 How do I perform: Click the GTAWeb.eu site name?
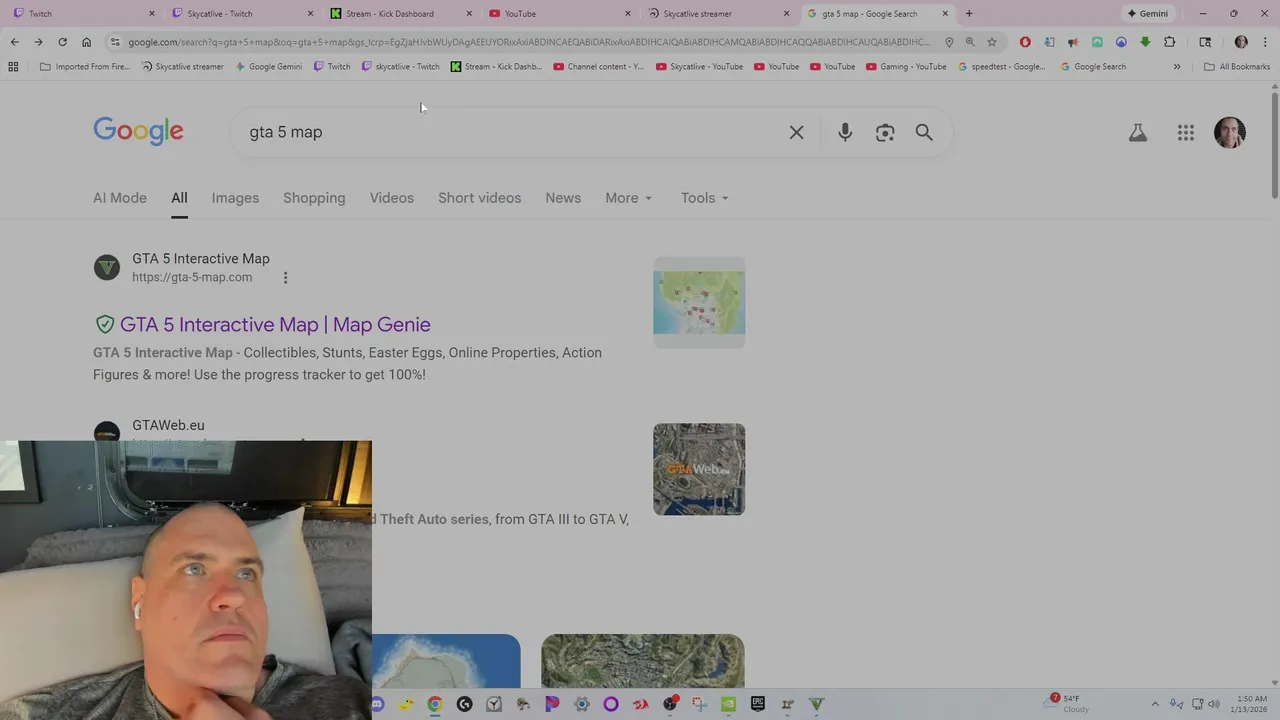[x=168, y=425]
